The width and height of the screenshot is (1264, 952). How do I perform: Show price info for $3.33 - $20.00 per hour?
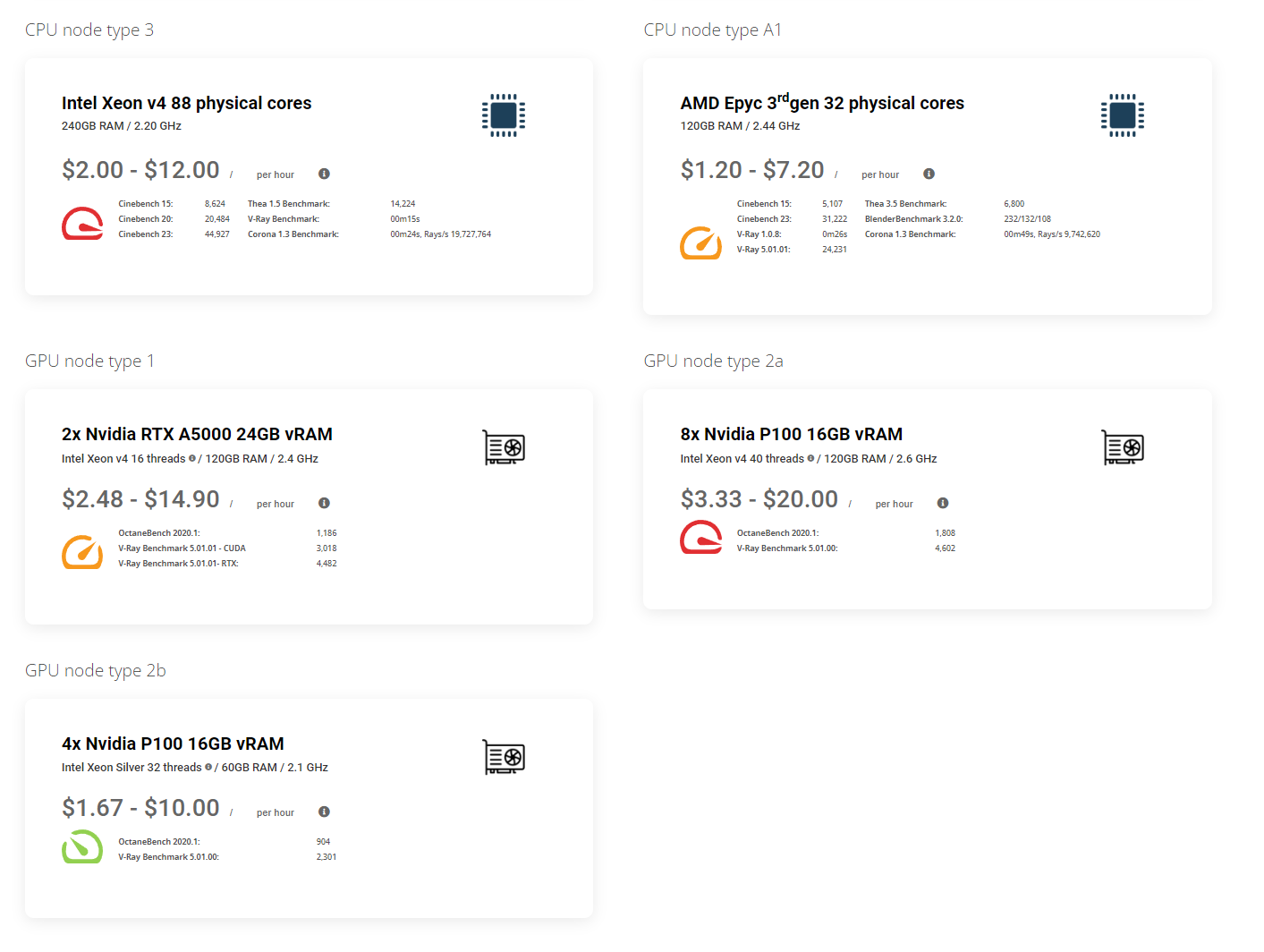click(943, 503)
